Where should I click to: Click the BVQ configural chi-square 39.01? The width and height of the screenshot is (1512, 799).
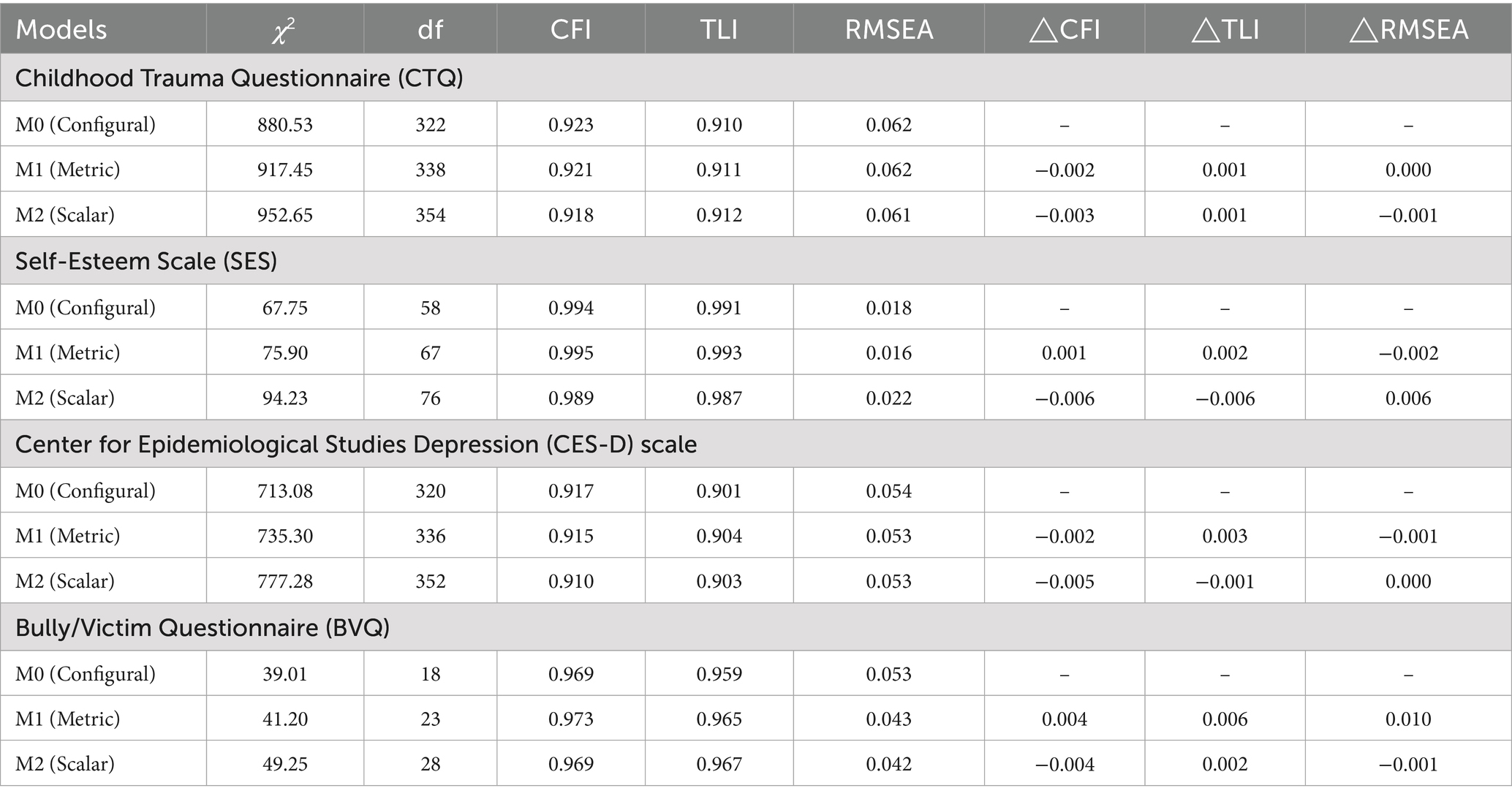tap(284, 674)
